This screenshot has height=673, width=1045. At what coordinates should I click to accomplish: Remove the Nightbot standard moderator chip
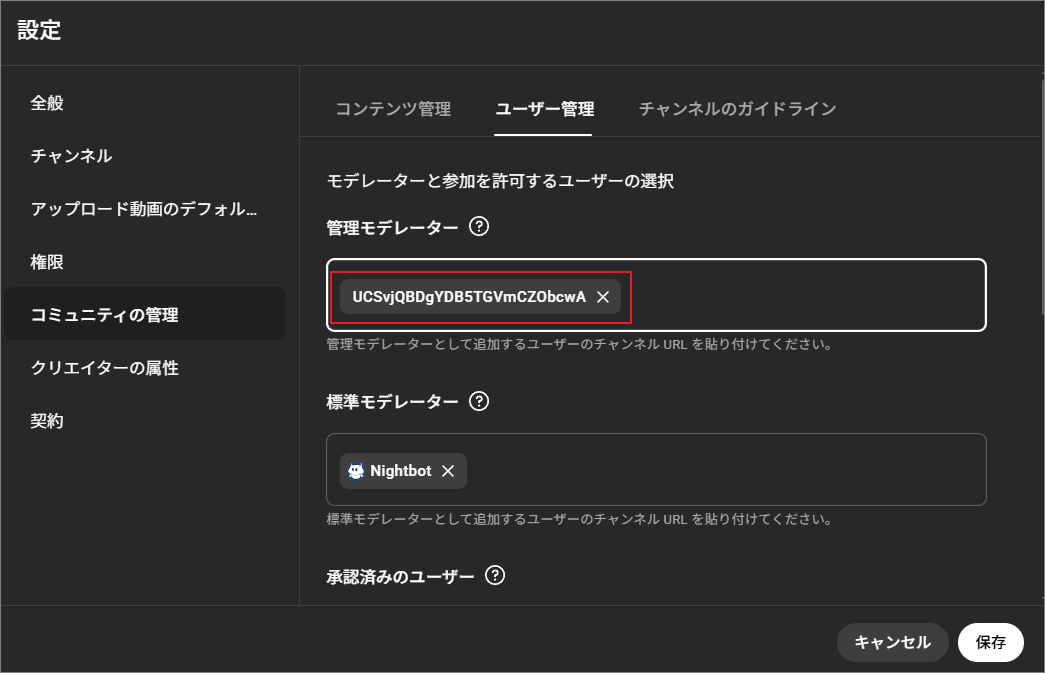pos(447,470)
